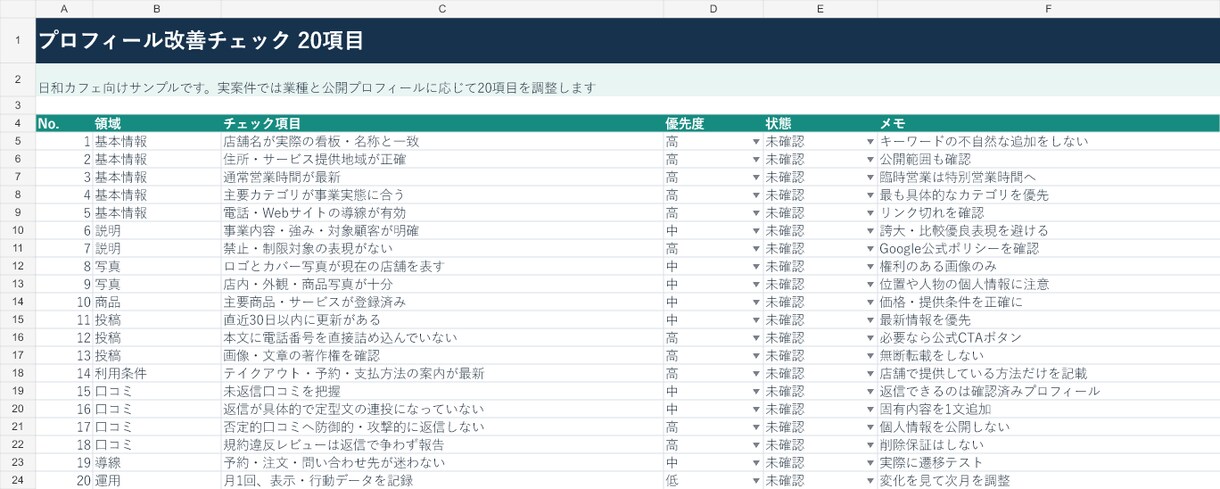This screenshot has width=1220, height=489.
Task: Select cell 事業内容・強み・対象顧客が明確
Action: click(x=442, y=231)
